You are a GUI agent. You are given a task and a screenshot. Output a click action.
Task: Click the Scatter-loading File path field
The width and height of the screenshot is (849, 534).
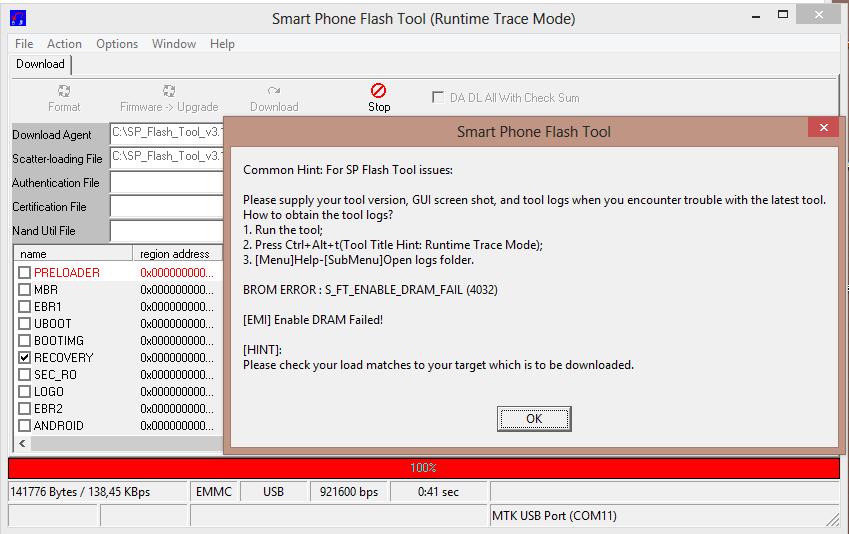tap(167, 157)
